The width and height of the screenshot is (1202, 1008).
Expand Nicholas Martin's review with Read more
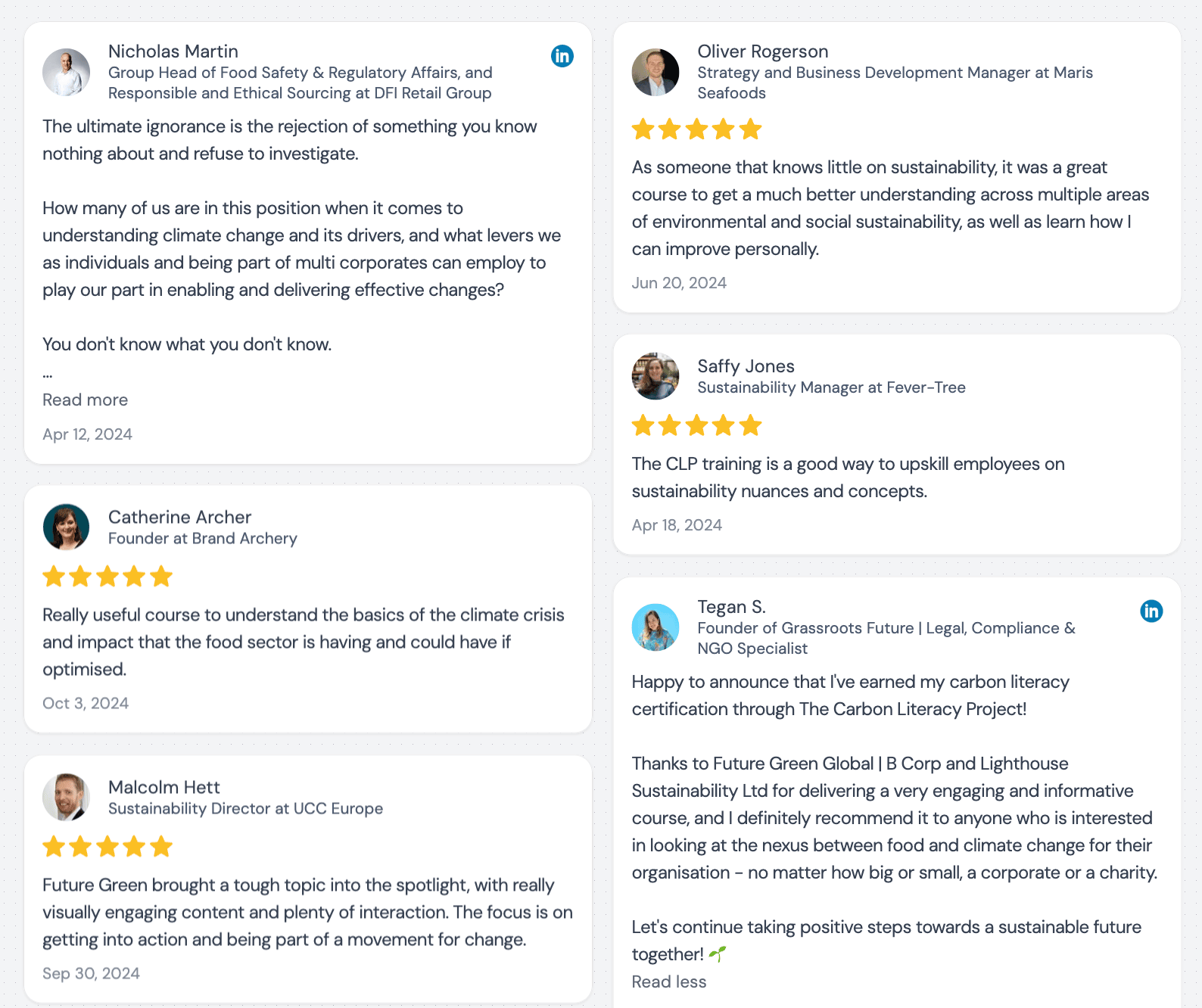click(x=85, y=400)
